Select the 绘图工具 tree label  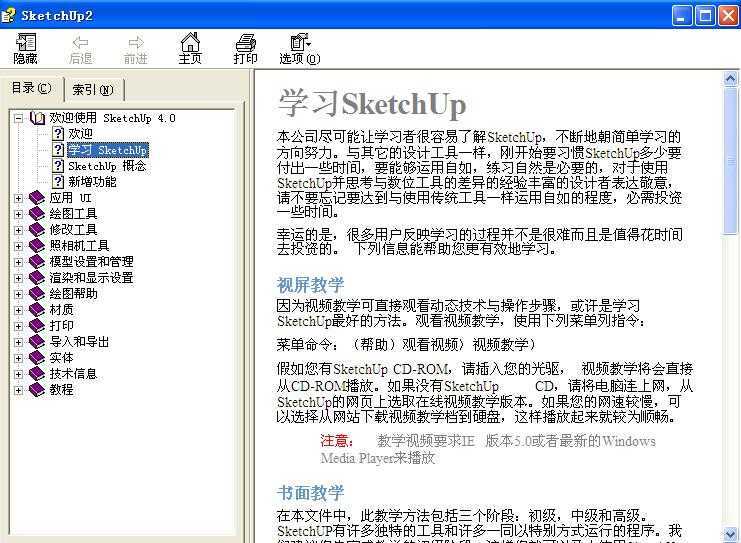73,214
